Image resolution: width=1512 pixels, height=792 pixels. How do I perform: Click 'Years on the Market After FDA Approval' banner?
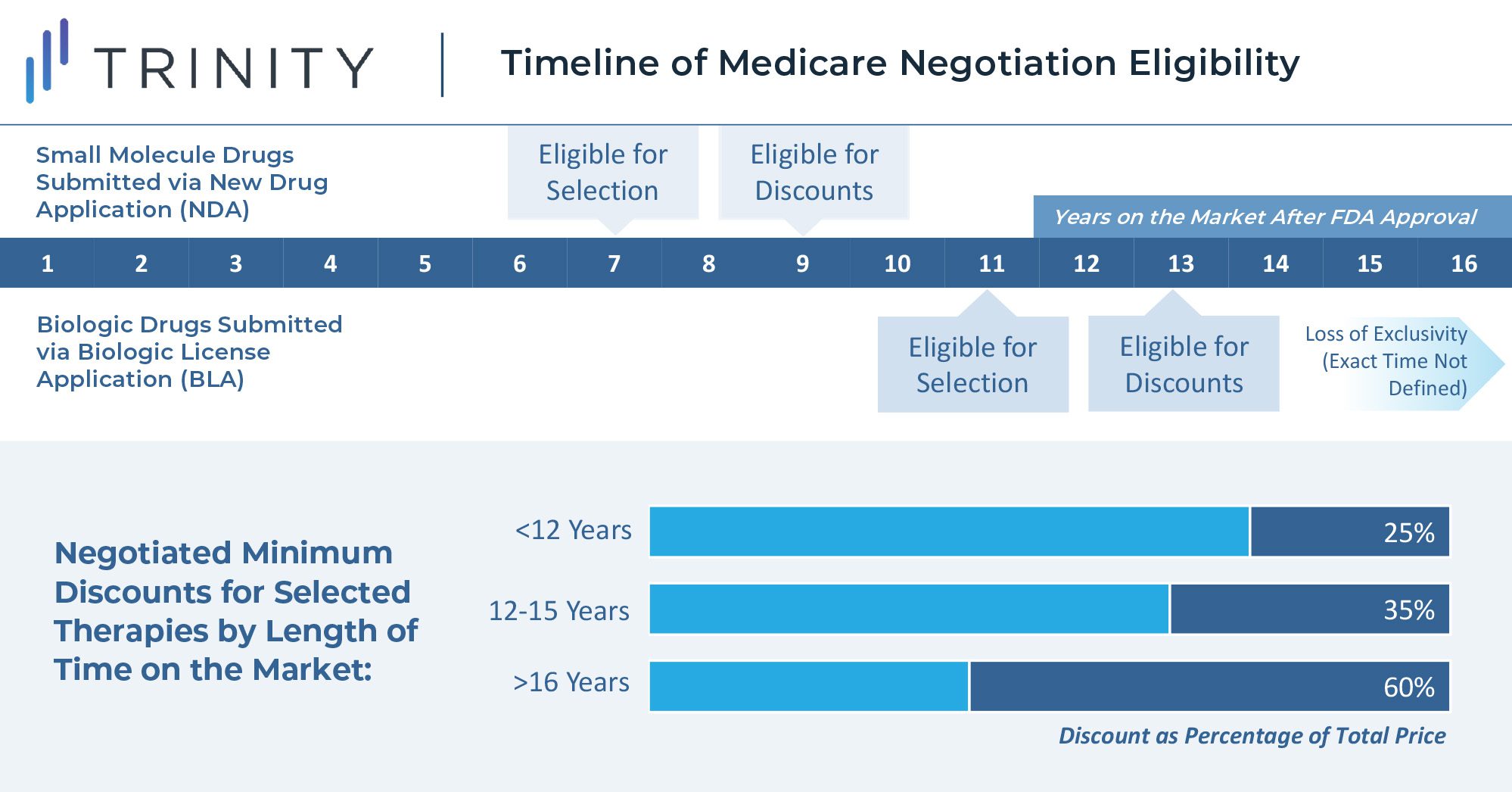pos(1265,217)
